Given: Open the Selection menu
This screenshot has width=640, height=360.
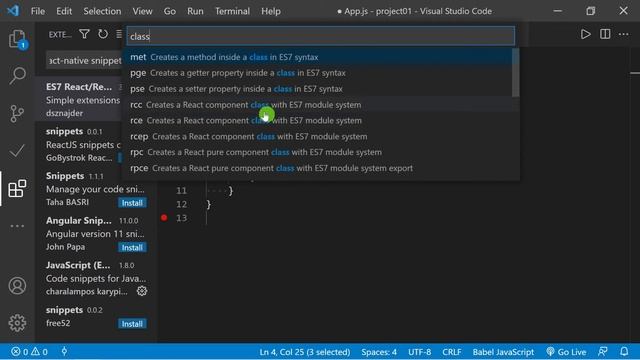Looking at the screenshot, I should (102, 11).
